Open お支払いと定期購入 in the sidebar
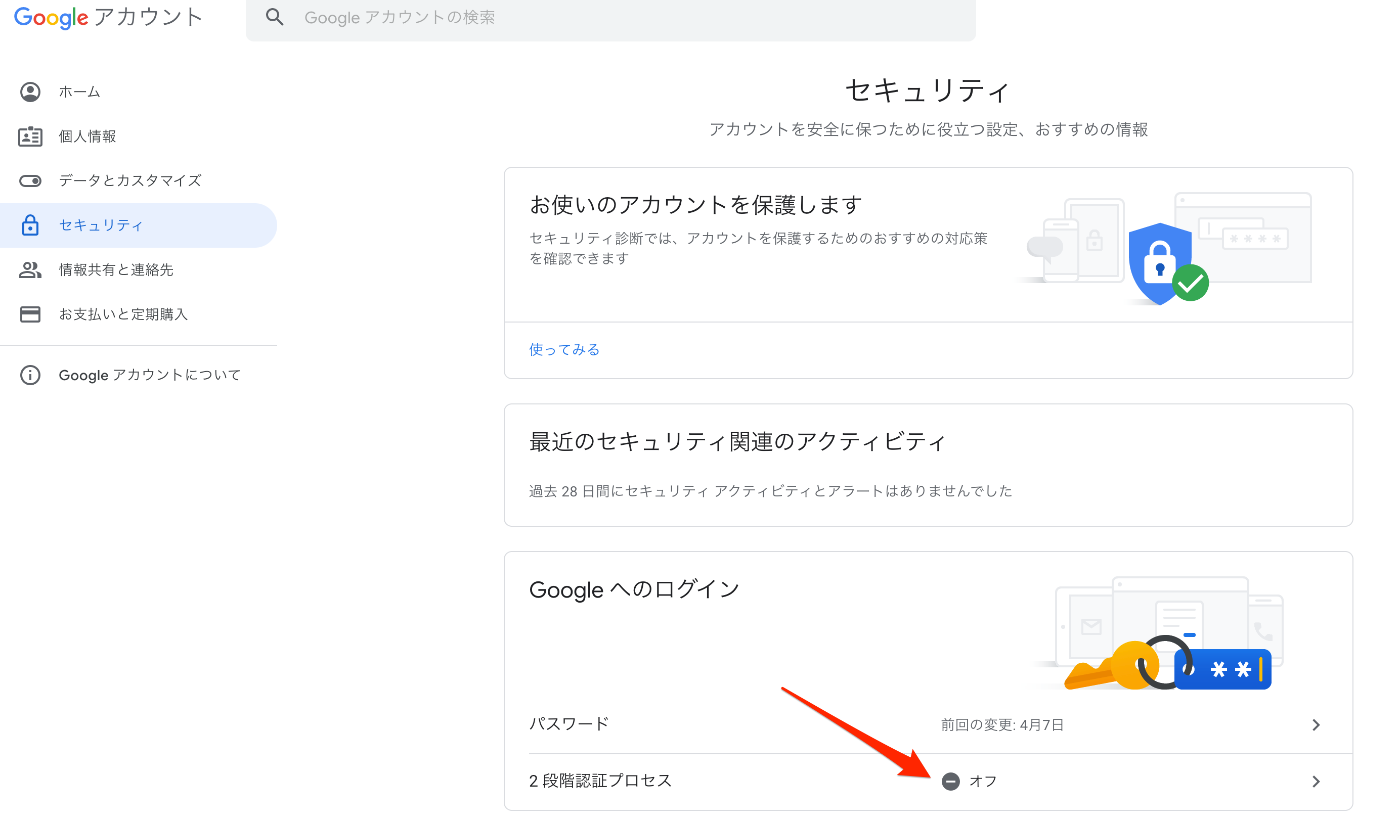This screenshot has width=1400, height=822. coord(138,314)
